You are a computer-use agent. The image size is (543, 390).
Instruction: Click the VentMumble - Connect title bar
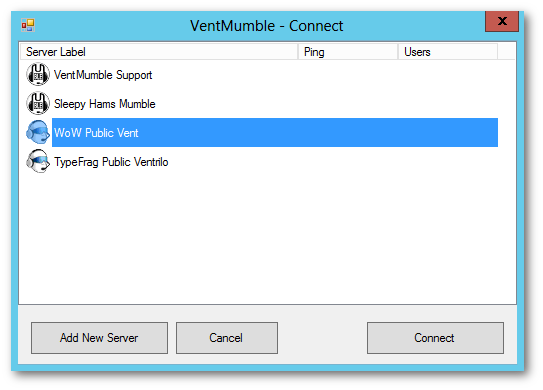click(x=267, y=26)
